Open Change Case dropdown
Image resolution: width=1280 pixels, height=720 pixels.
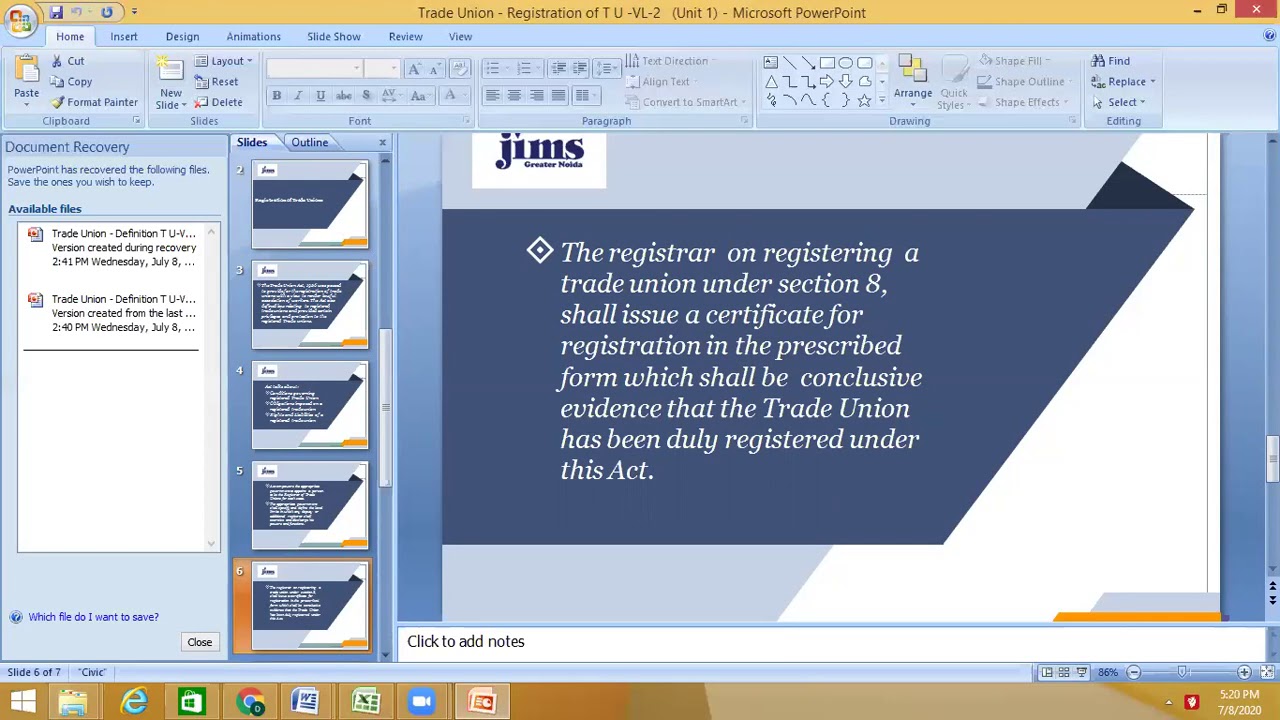[420, 96]
